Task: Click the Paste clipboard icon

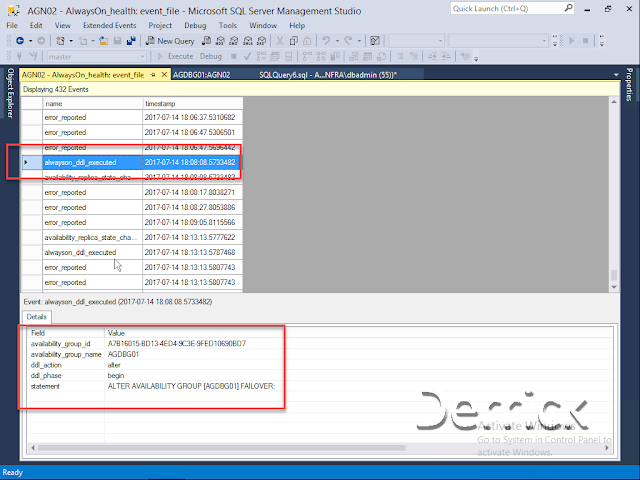Action: pyautogui.click(x=307, y=40)
